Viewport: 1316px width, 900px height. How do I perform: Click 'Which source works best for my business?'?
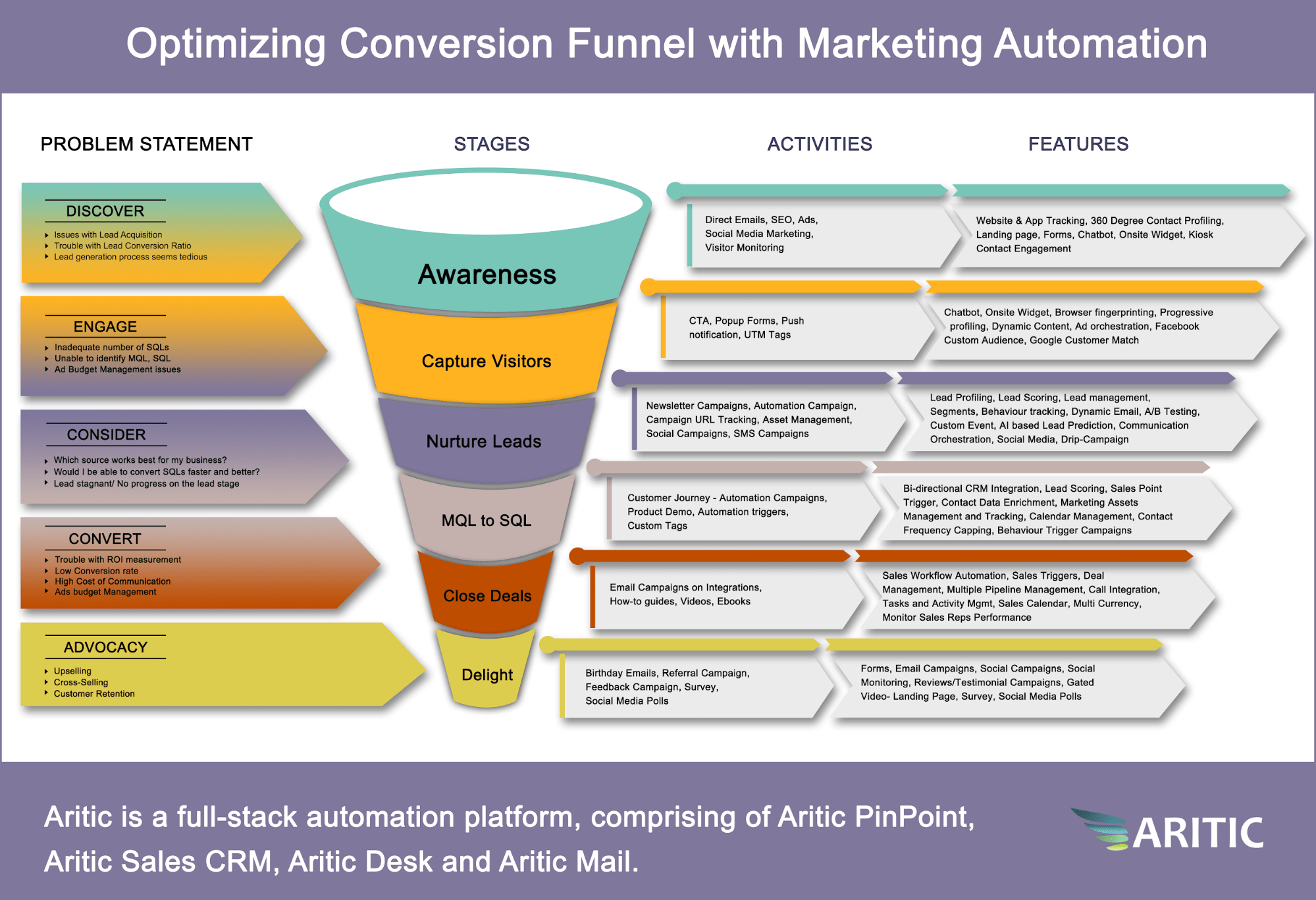[140, 460]
